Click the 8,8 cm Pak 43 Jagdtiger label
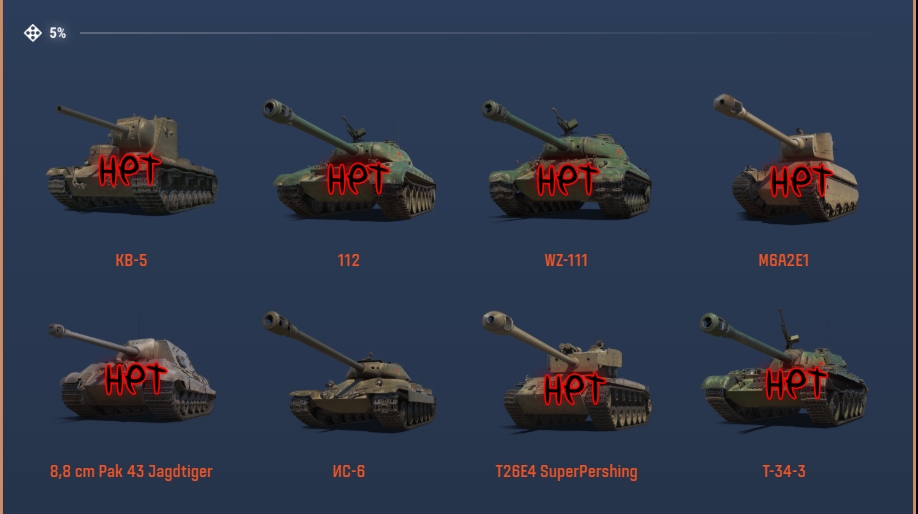 point(131,472)
